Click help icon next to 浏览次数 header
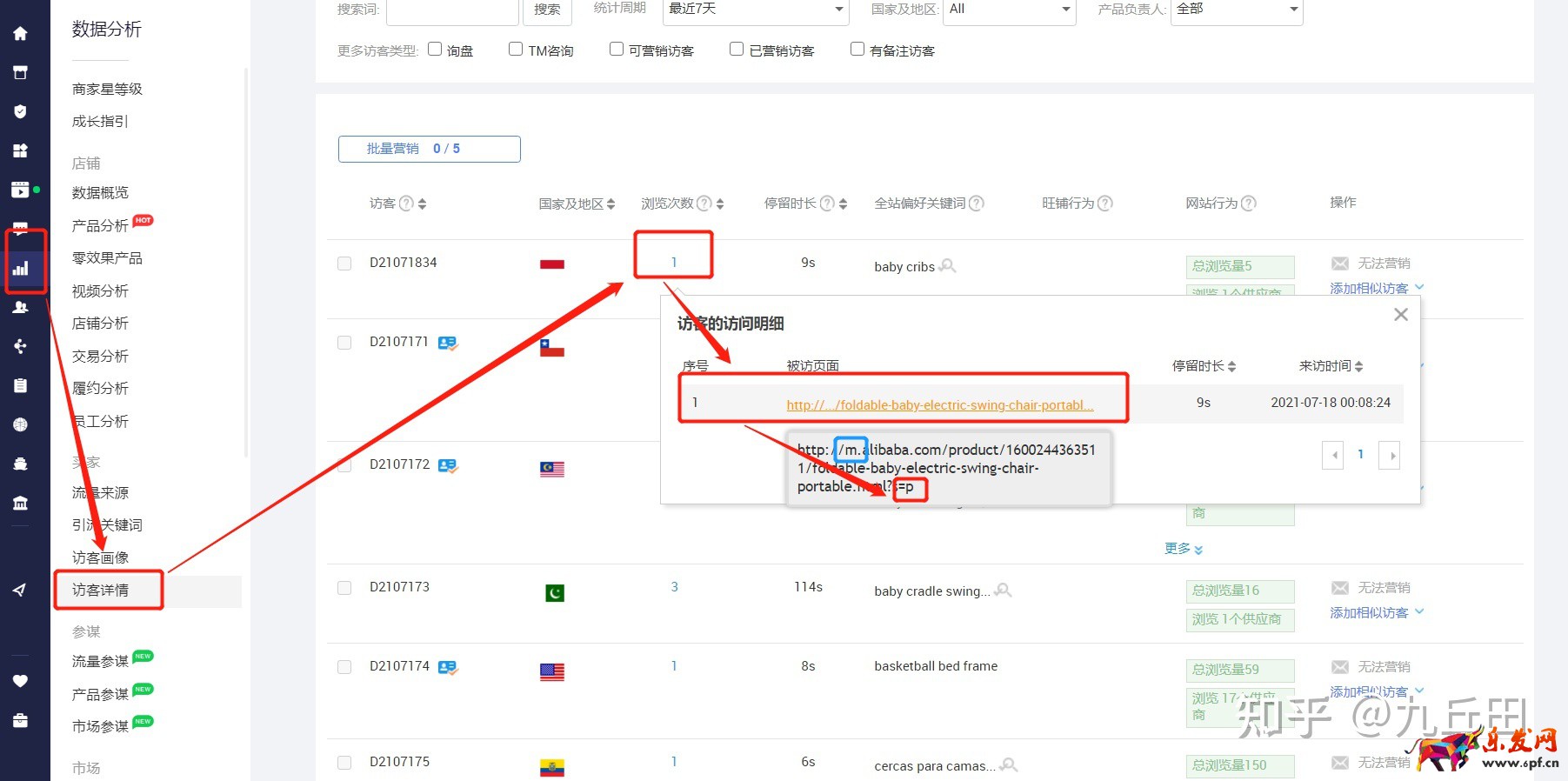The image size is (1568, 781). [x=704, y=204]
